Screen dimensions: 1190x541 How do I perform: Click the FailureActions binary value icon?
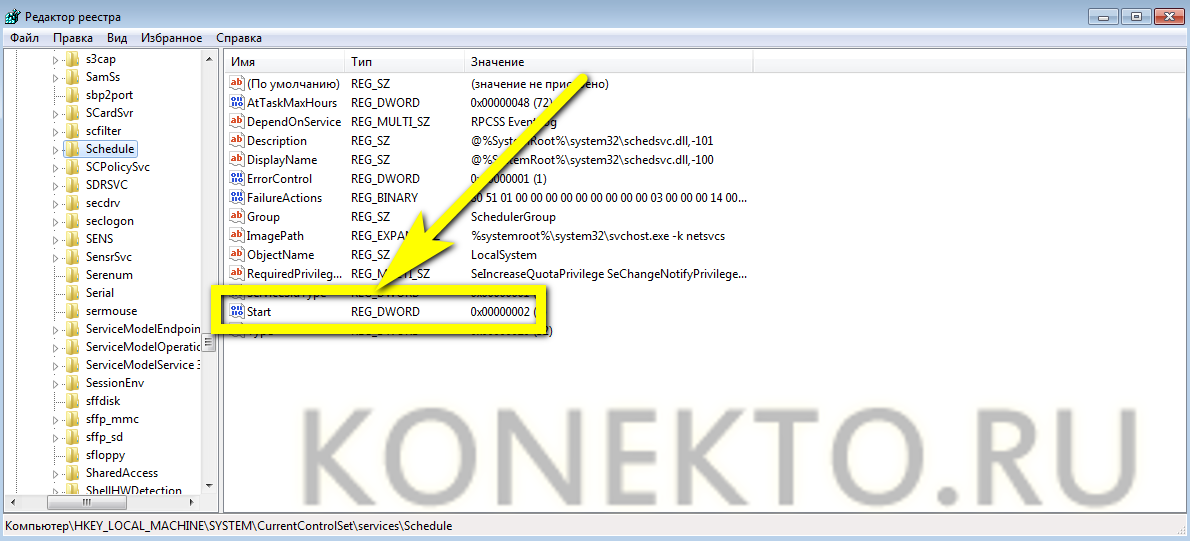(237, 198)
